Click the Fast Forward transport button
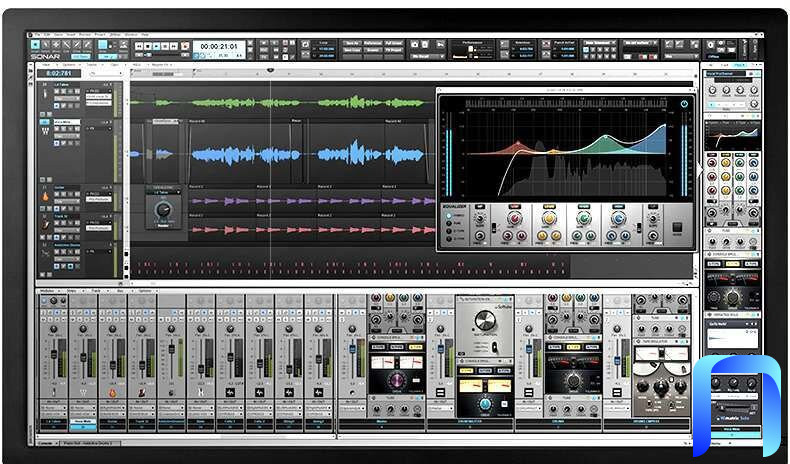790x464 pixels. click(x=173, y=46)
